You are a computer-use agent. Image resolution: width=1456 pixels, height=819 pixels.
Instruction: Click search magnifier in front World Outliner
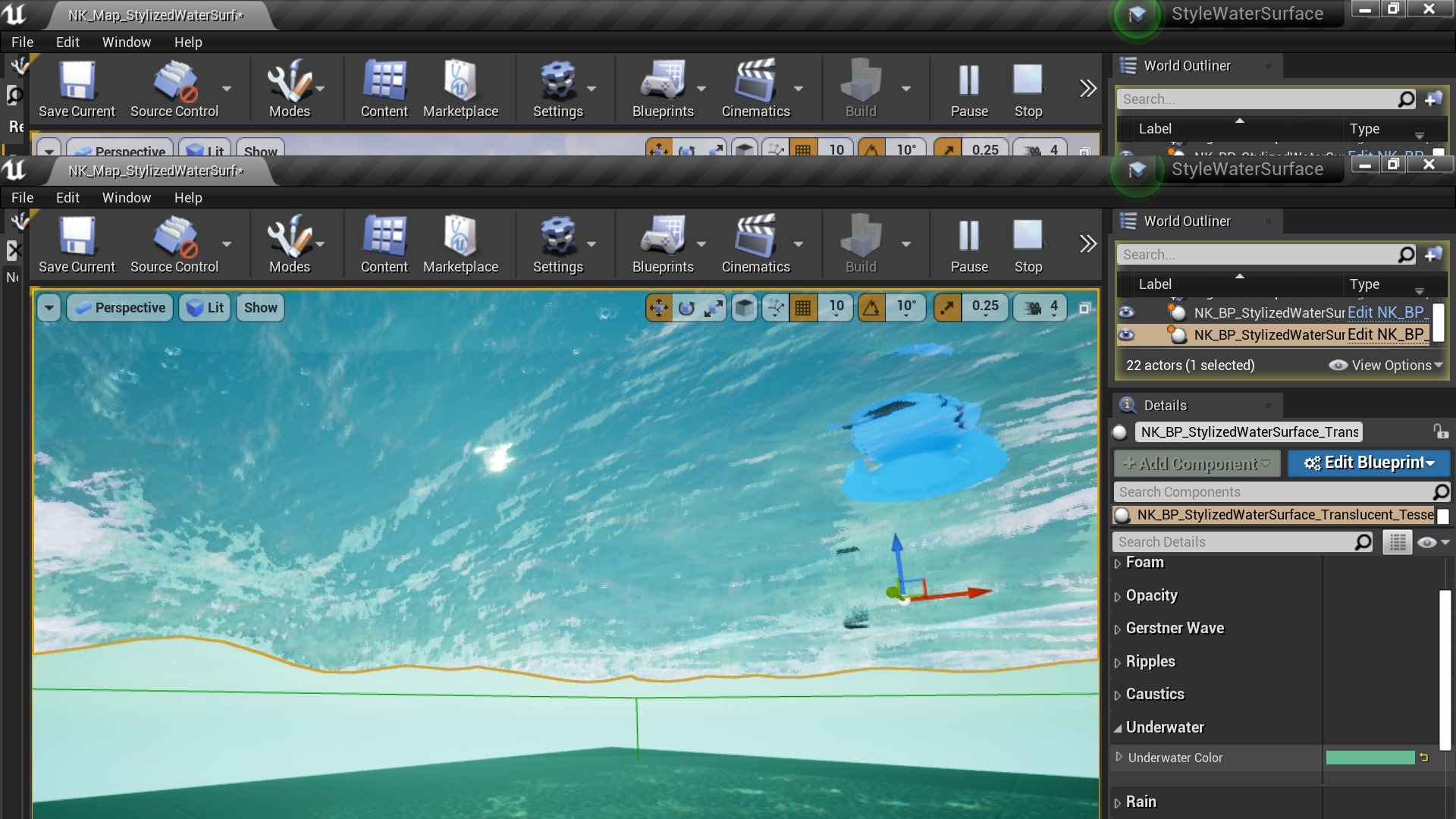click(x=1407, y=255)
